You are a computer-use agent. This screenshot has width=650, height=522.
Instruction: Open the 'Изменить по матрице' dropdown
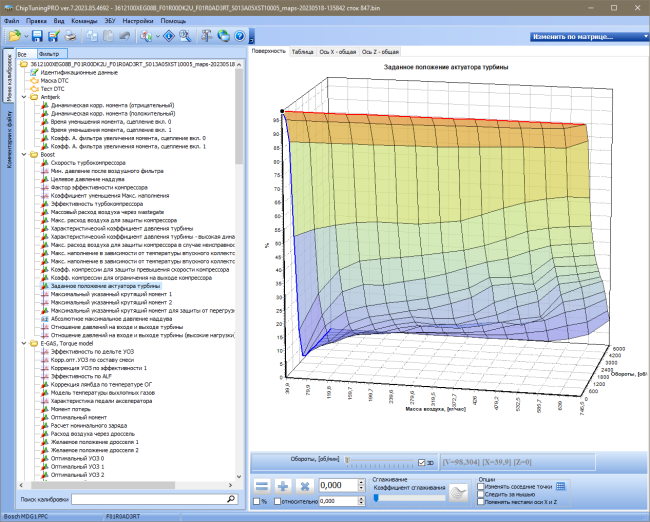coord(589,37)
